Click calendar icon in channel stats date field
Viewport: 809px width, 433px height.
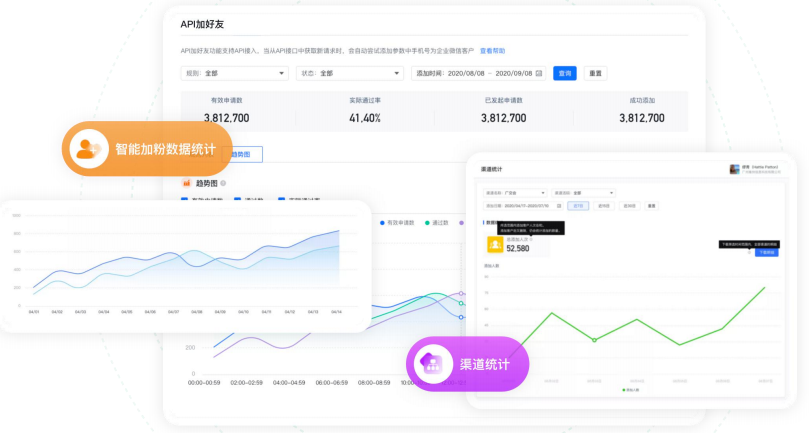pyautogui.click(x=558, y=205)
